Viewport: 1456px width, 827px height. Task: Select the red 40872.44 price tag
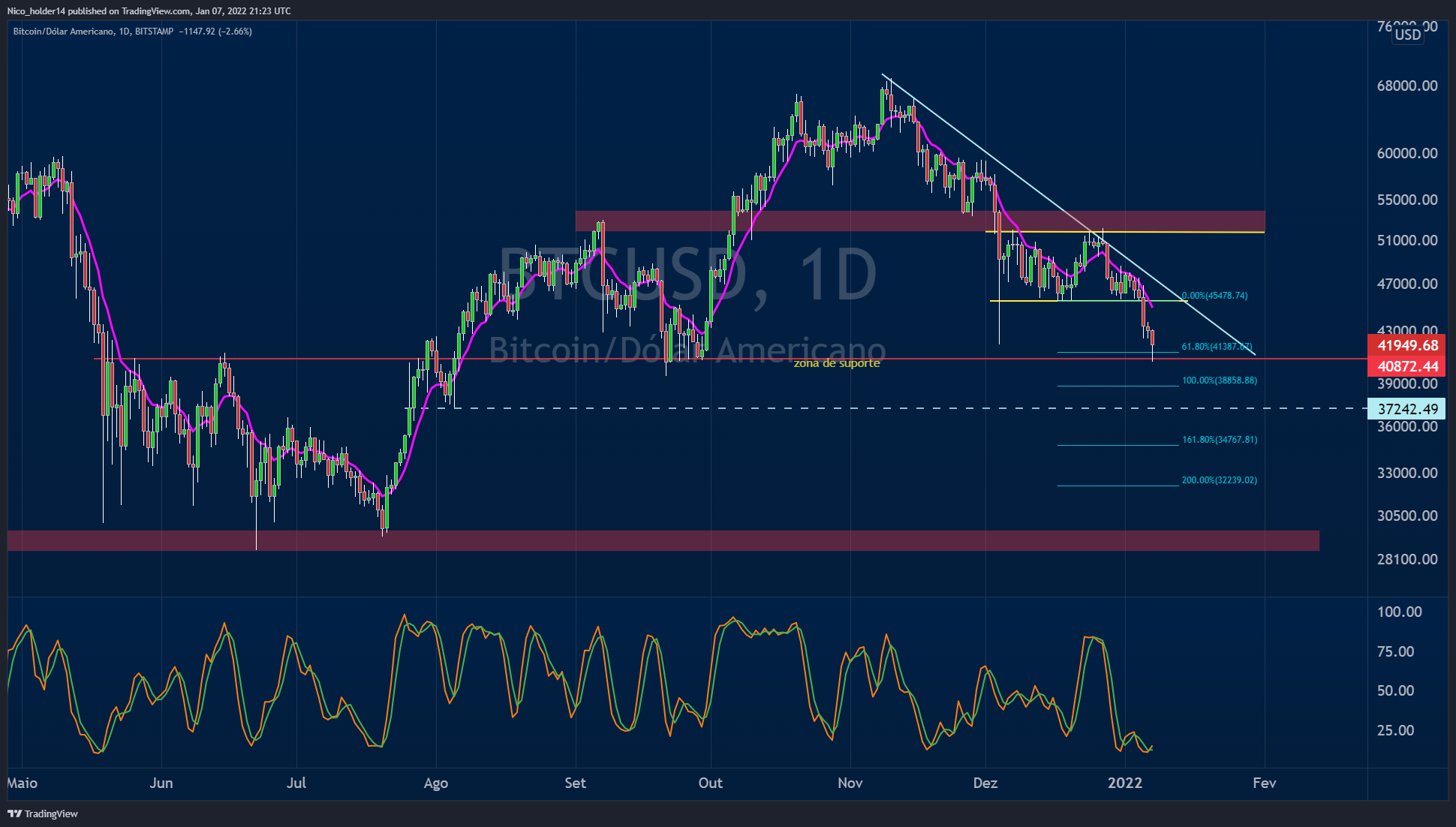pos(1408,366)
